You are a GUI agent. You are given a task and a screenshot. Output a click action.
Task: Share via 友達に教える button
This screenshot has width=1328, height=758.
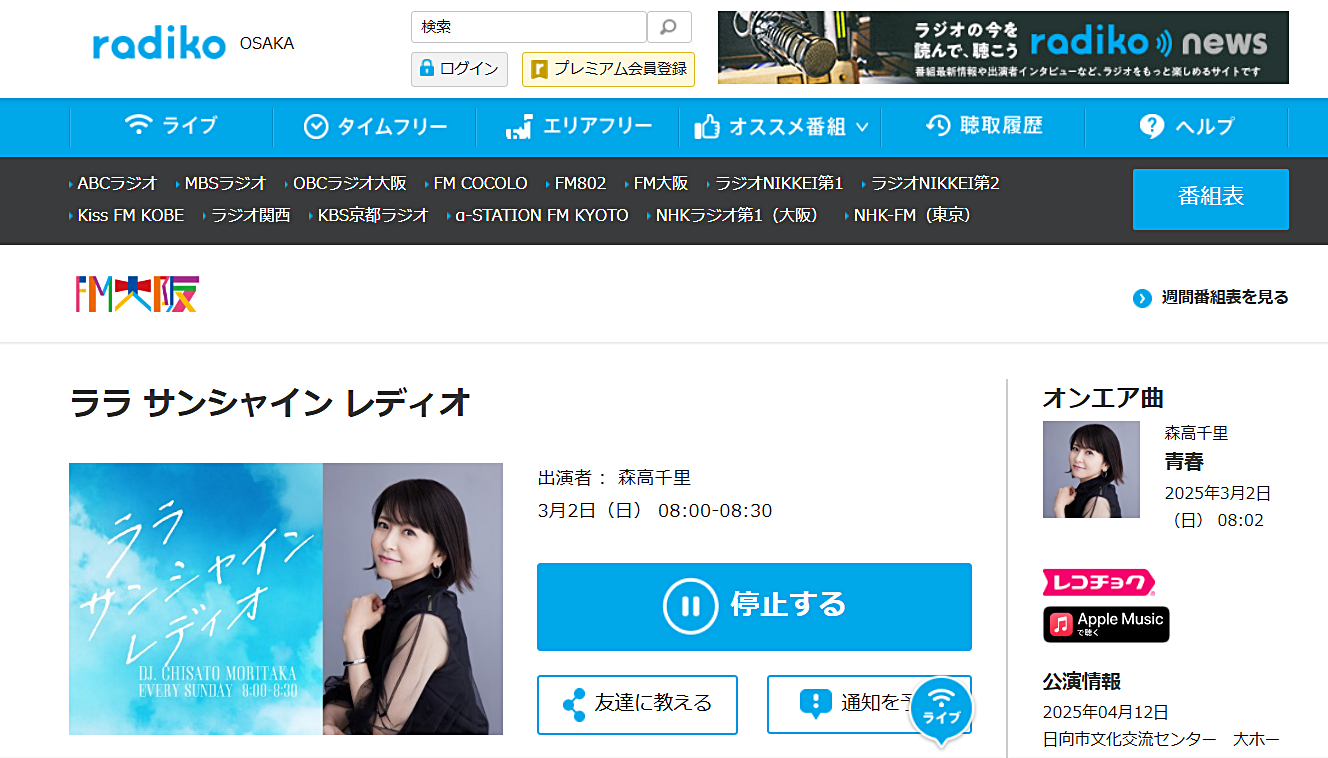point(637,704)
